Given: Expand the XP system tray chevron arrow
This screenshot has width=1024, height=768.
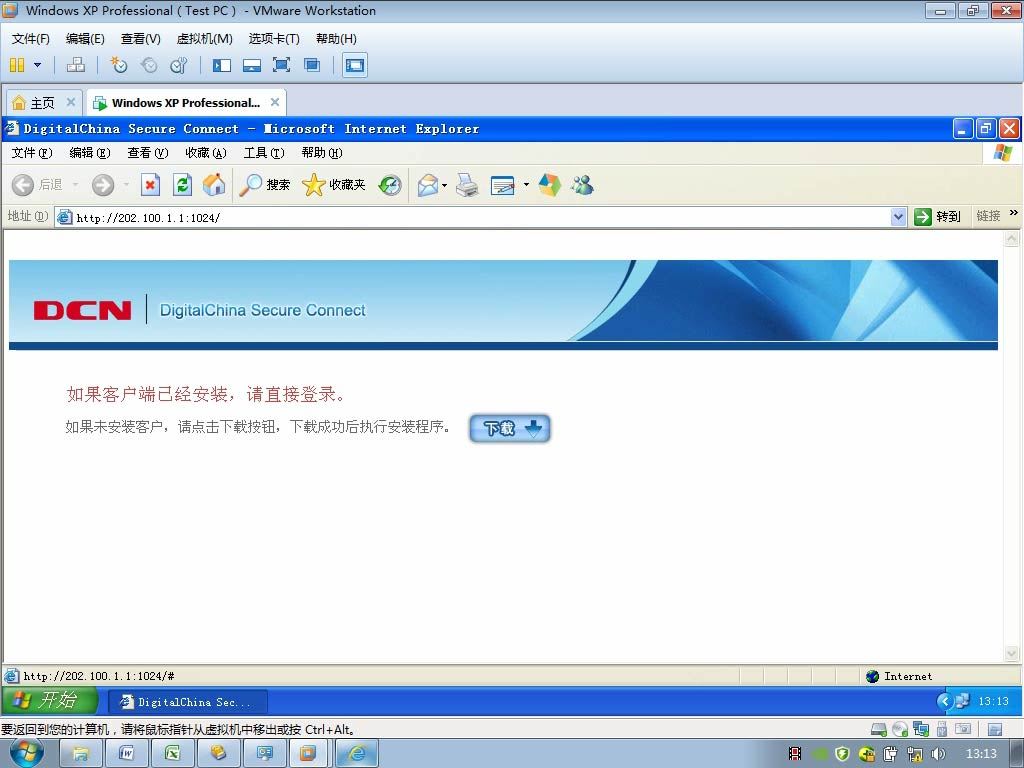Looking at the screenshot, I should 944,701.
